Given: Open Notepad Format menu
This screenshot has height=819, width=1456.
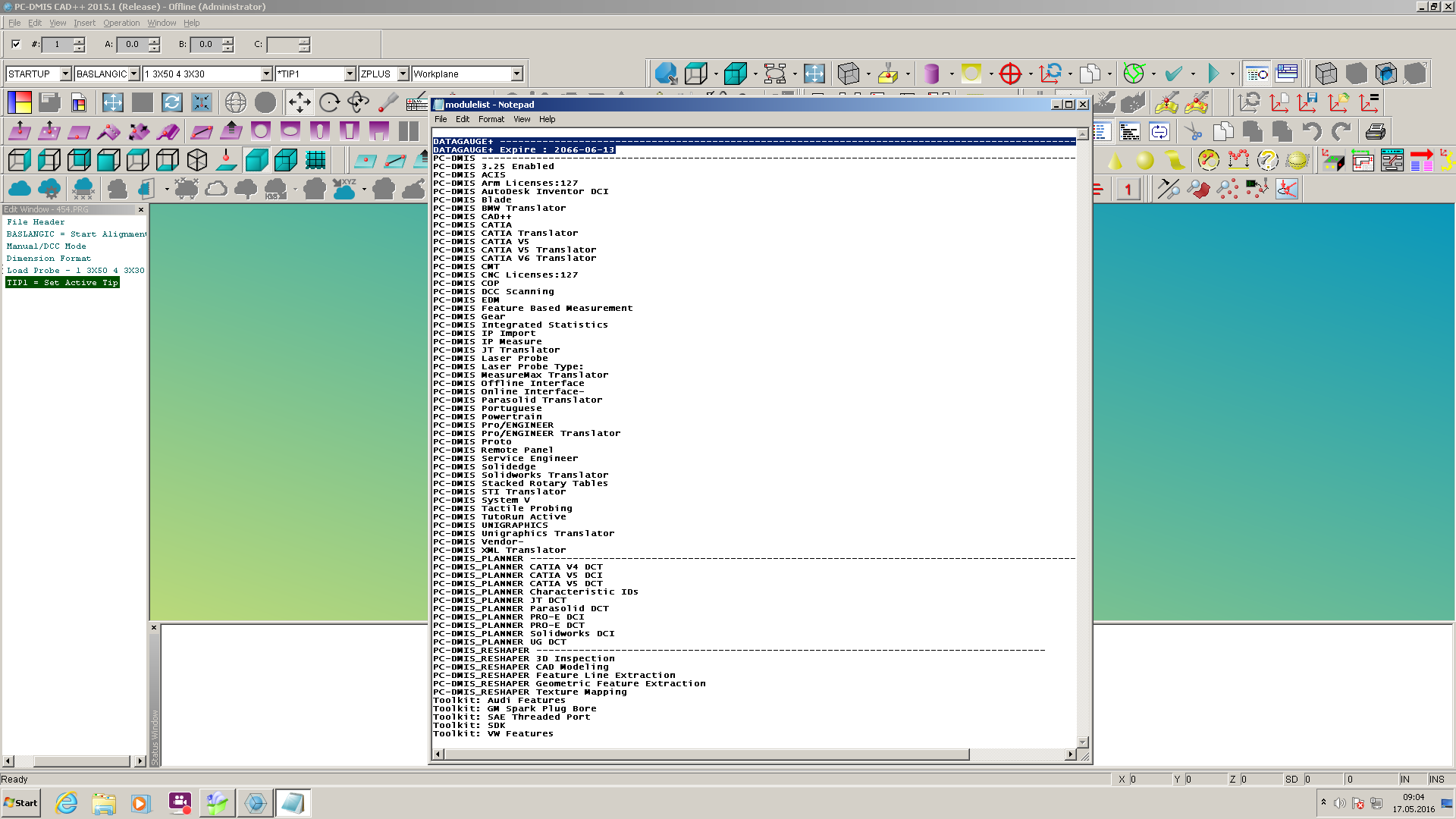Looking at the screenshot, I should pyautogui.click(x=491, y=119).
